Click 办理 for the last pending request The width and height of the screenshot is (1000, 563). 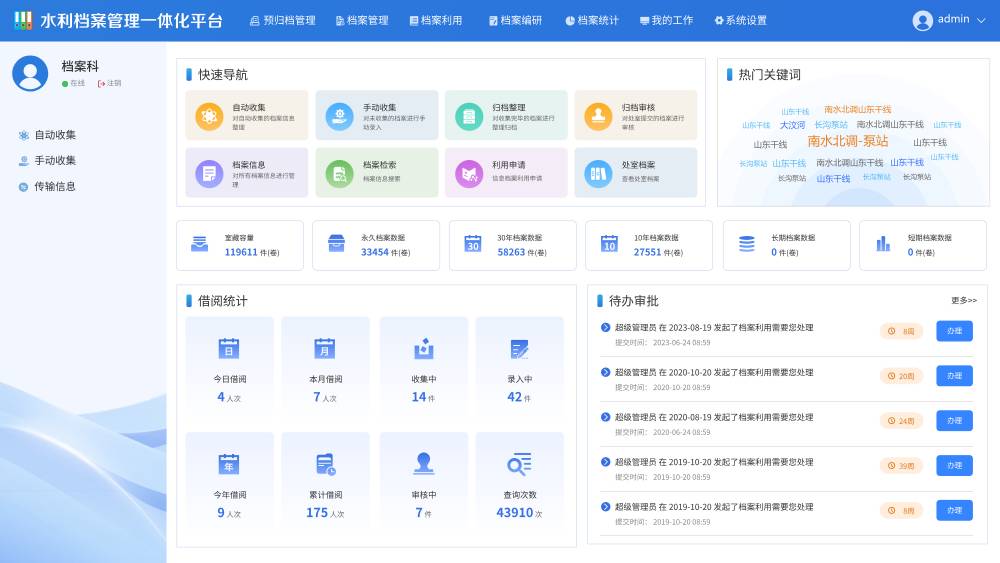click(x=954, y=510)
